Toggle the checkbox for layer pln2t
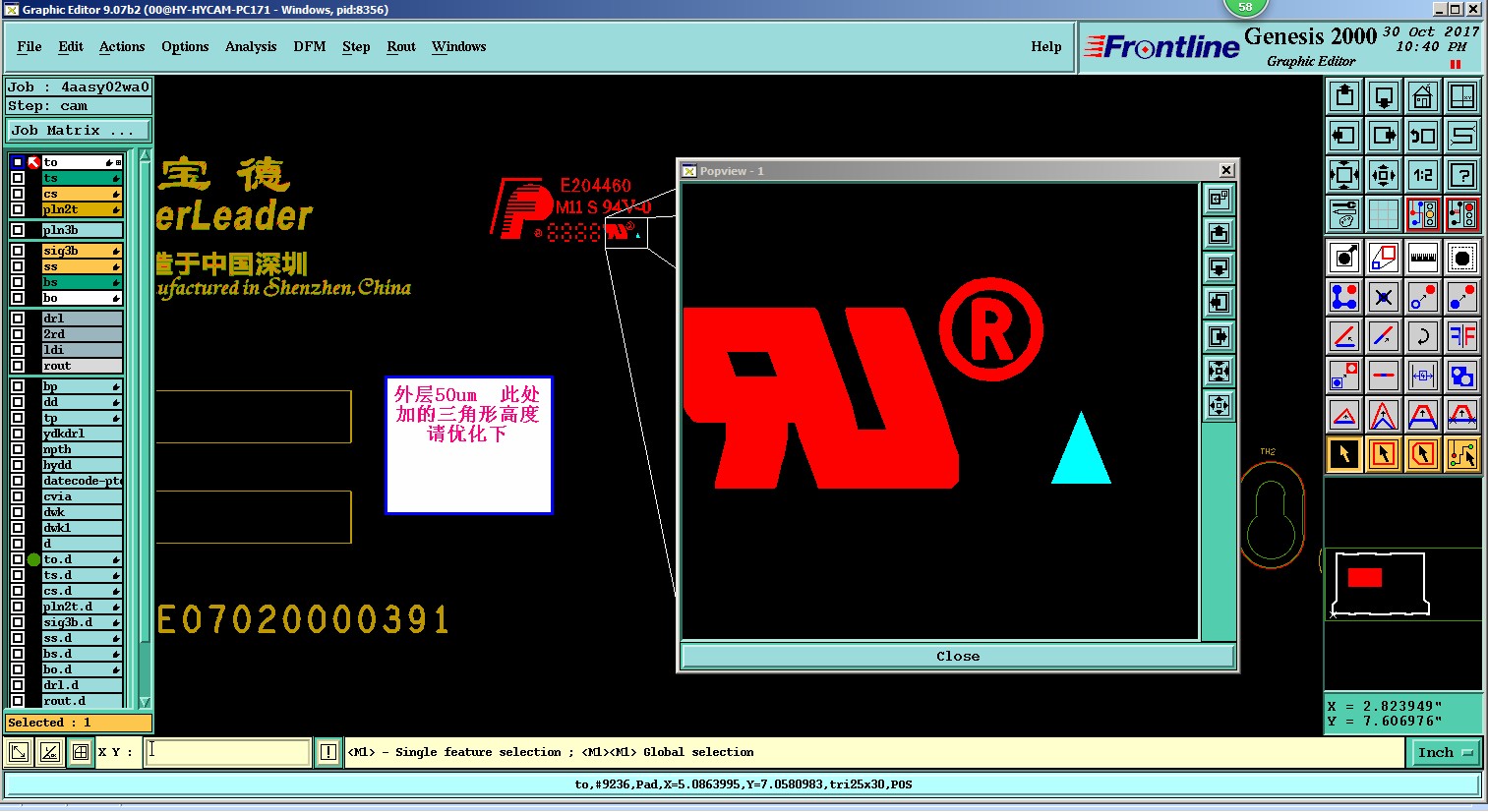Image resolution: width=1488 pixels, height=812 pixels. point(18,209)
